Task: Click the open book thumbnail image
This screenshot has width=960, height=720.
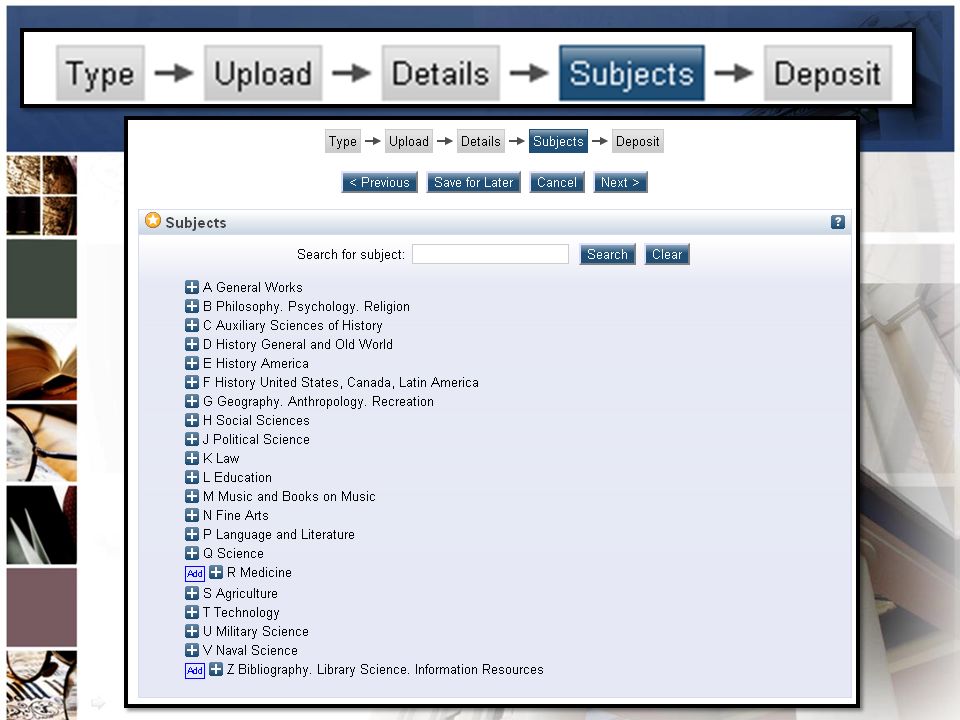Action: tap(42, 361)
